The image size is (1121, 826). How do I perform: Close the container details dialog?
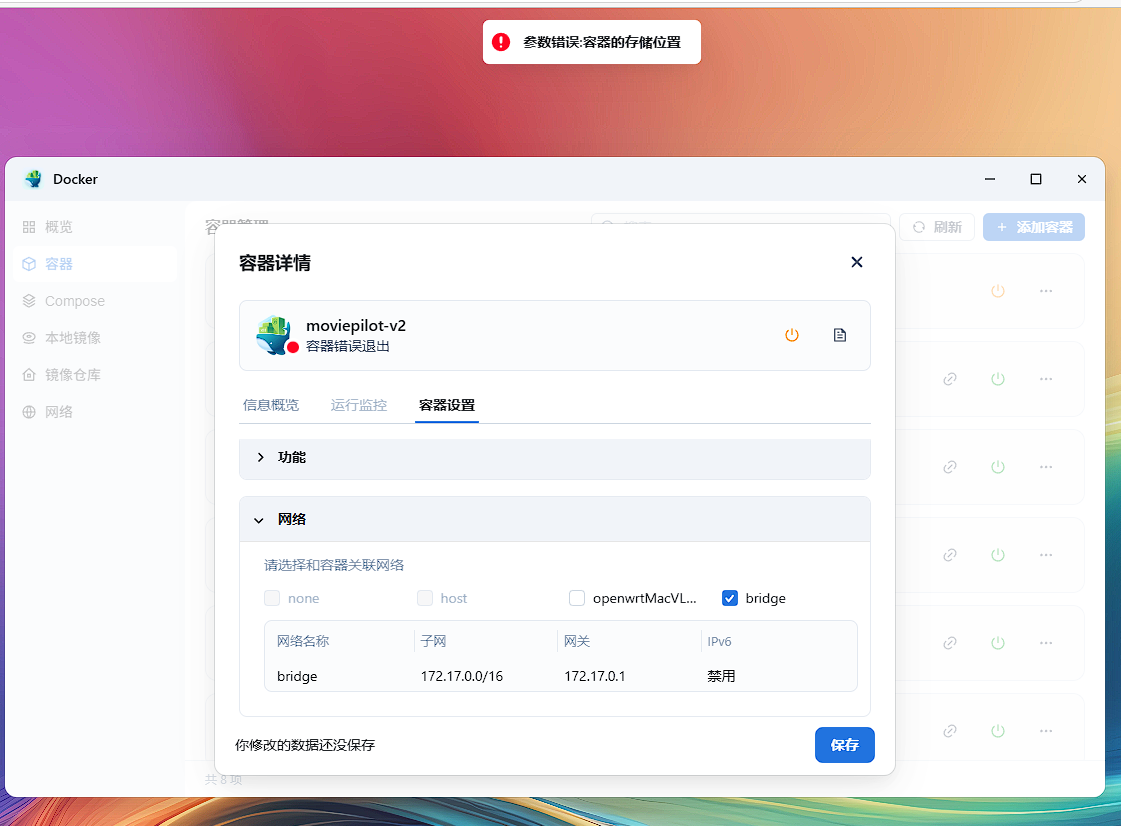tap(856, 262)
